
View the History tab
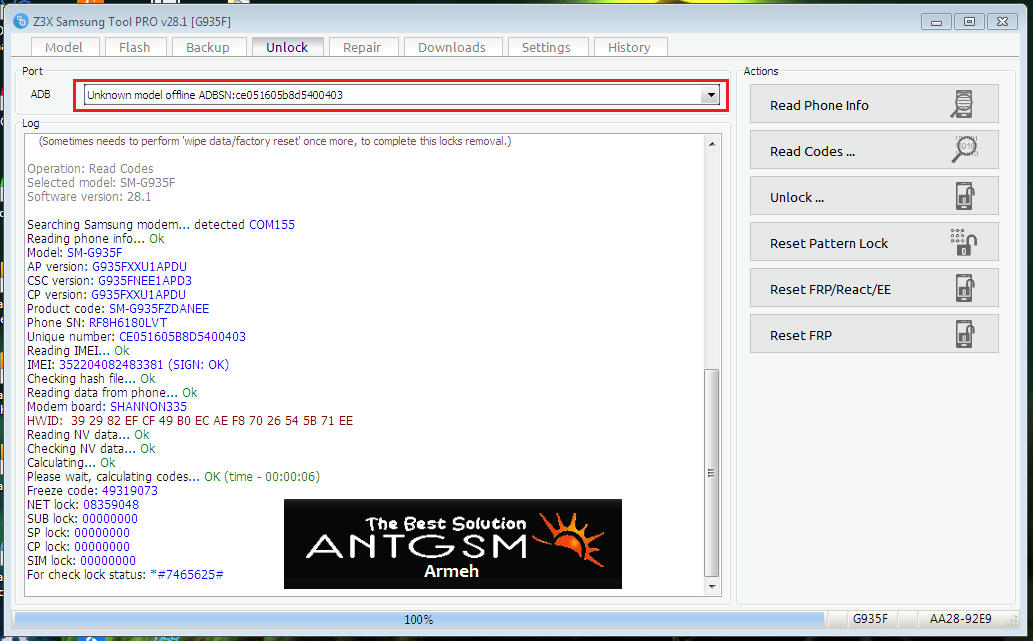tap(629, 47)
